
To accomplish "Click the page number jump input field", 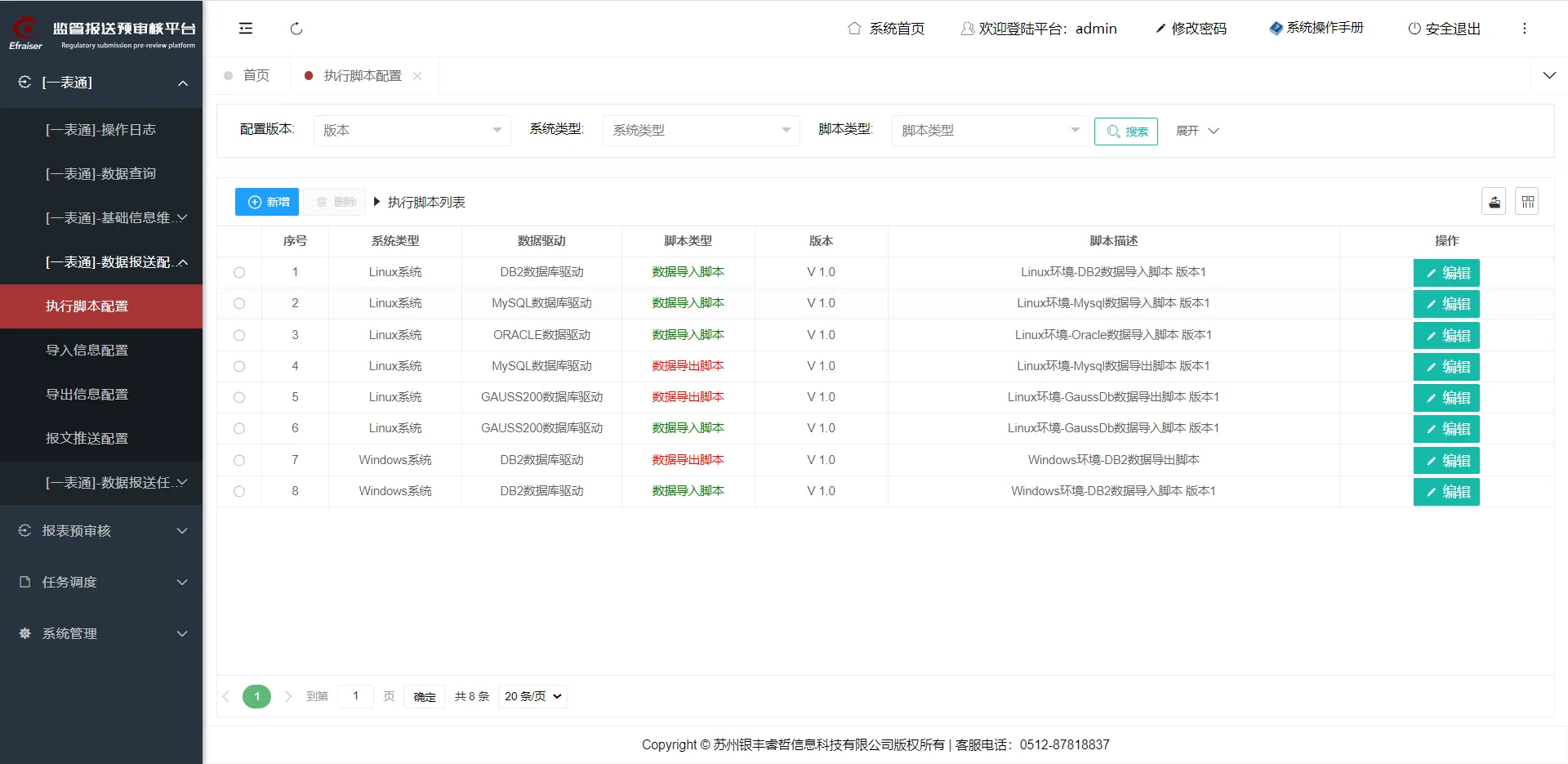I will tap(356, 696).
